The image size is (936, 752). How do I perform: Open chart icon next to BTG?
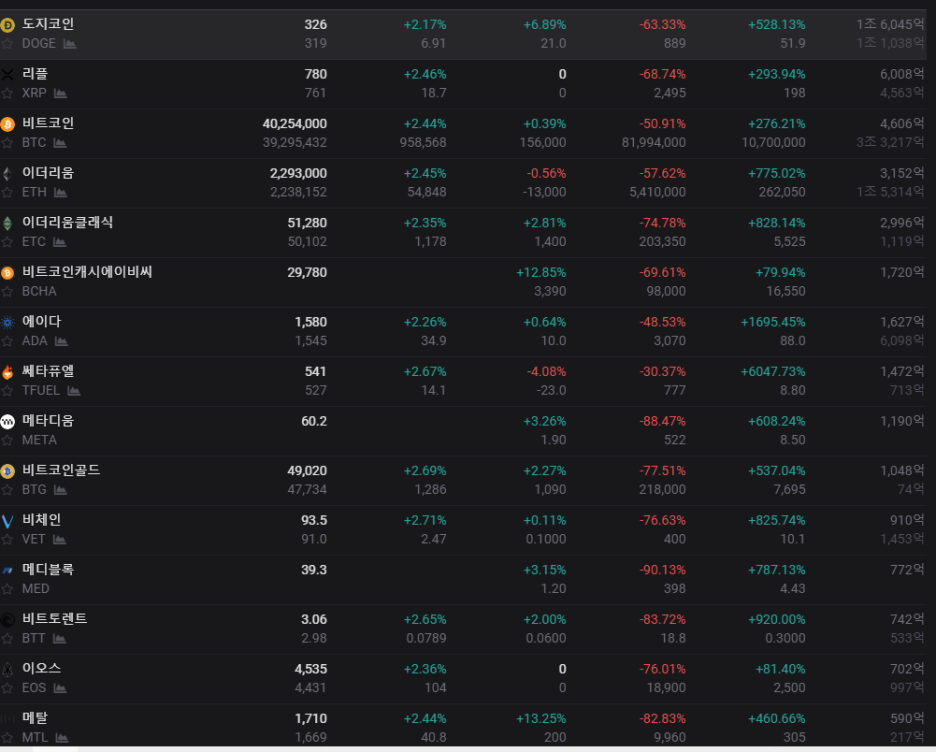point(60,489)
